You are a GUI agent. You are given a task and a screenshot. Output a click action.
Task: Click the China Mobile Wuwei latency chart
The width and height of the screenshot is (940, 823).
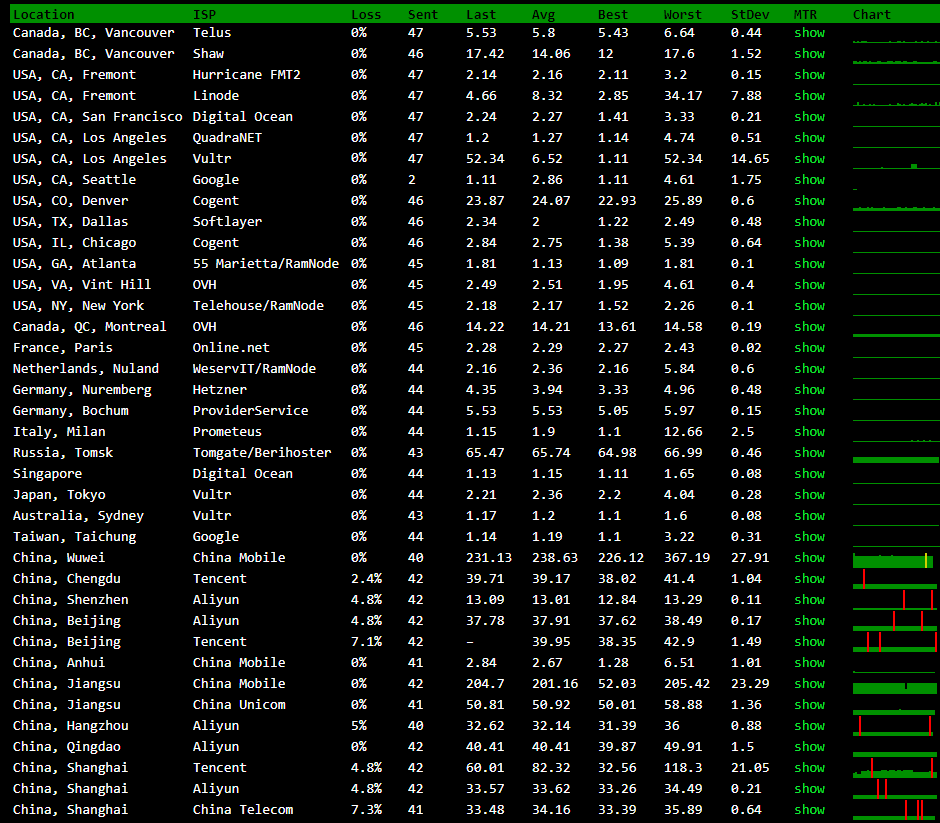[x=894, y=560]
